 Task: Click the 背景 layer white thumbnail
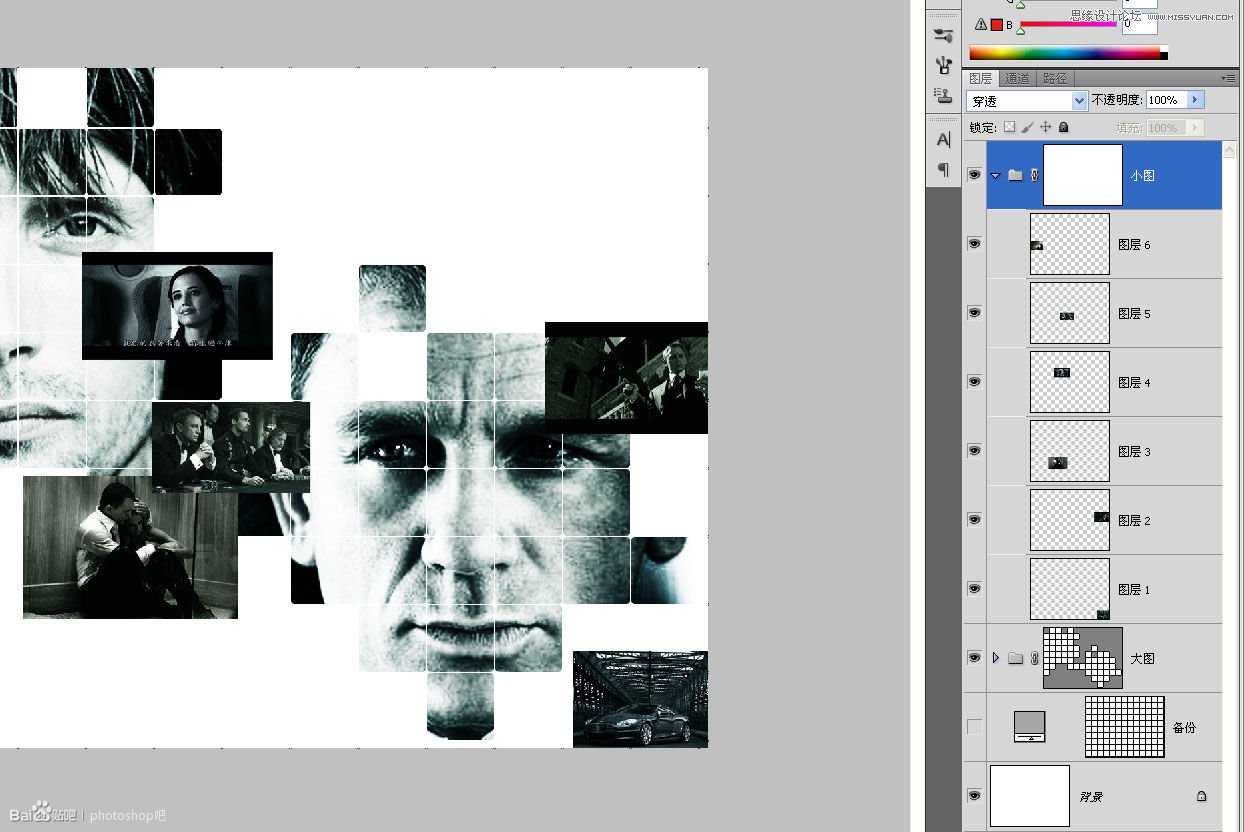pos(1030,796)
